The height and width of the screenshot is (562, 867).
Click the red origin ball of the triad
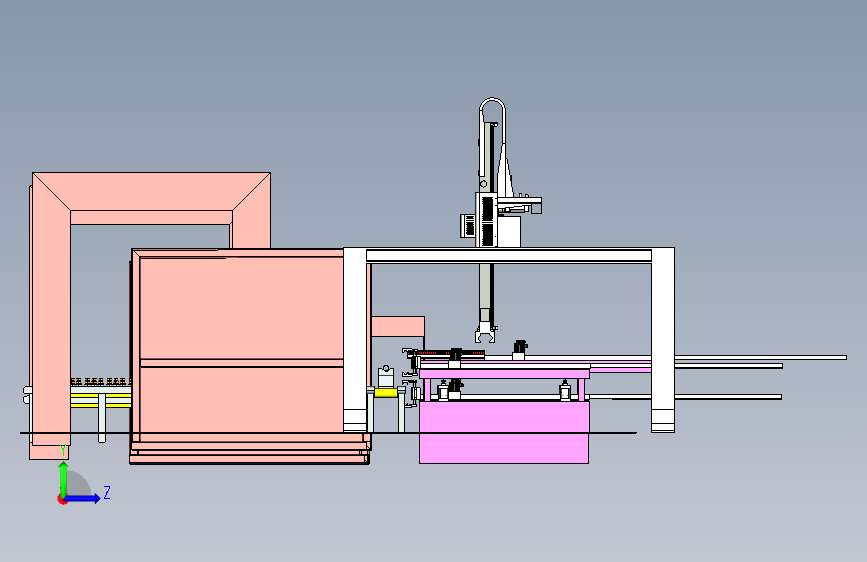[x=62, y=499]
